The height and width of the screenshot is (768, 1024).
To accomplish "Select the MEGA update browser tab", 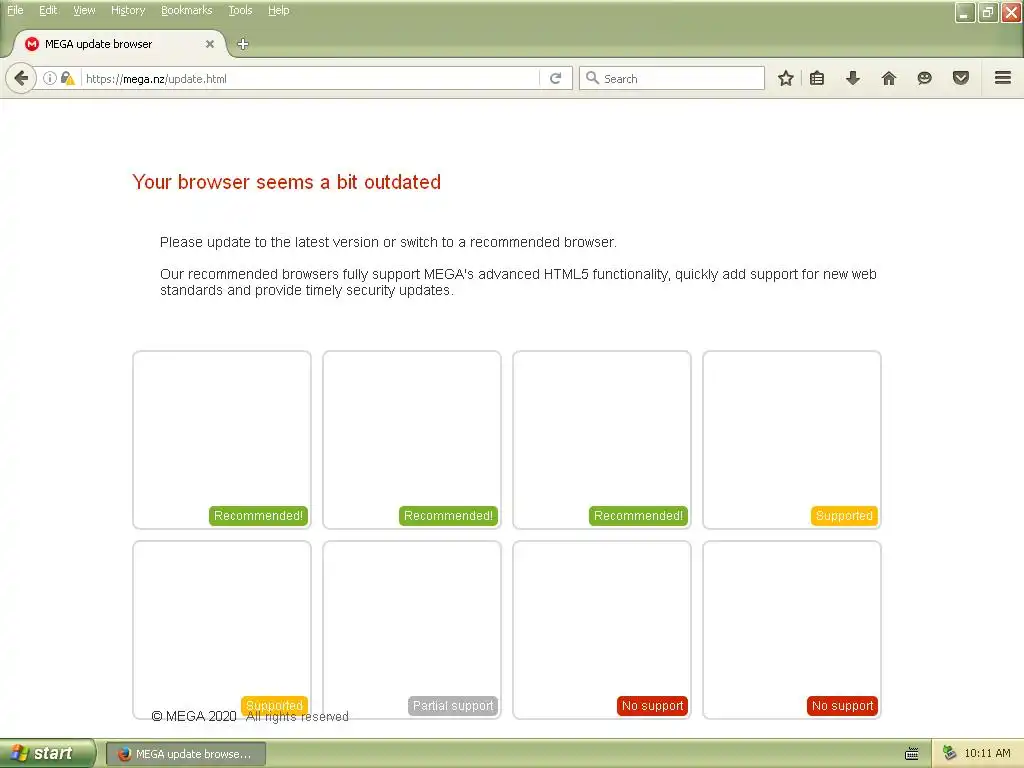I will click(x=118, y=44).
